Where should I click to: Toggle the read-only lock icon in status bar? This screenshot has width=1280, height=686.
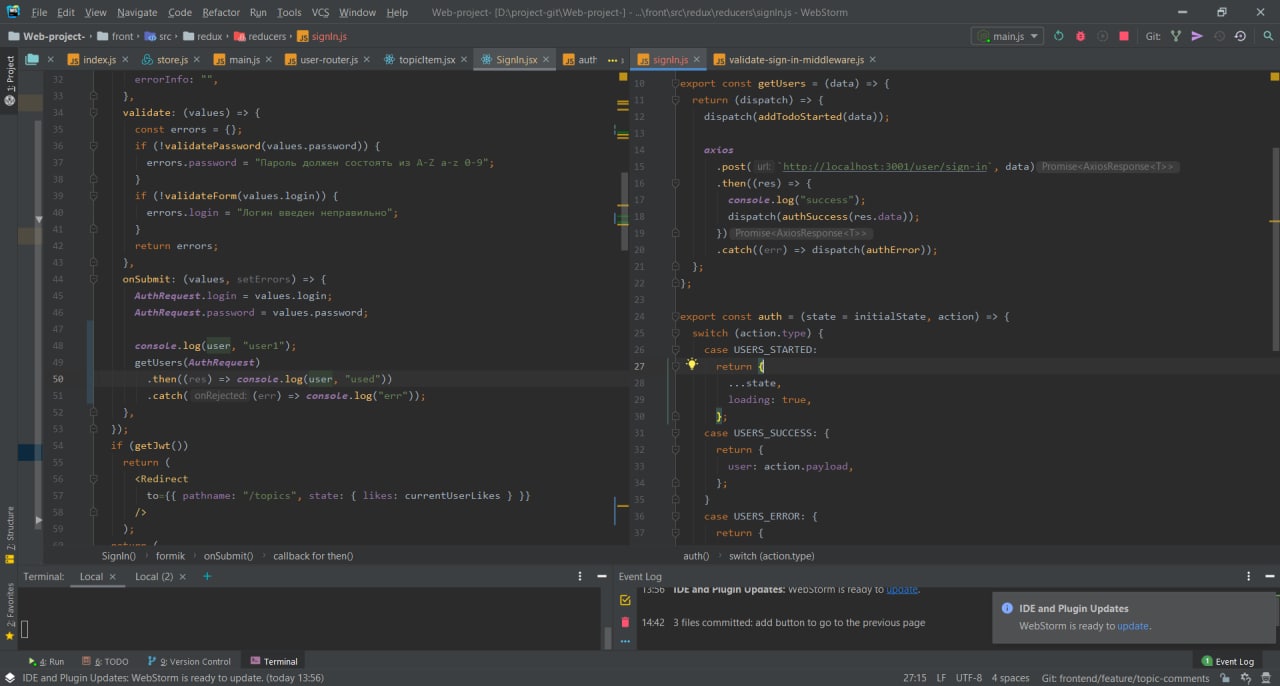[1224, 677]
